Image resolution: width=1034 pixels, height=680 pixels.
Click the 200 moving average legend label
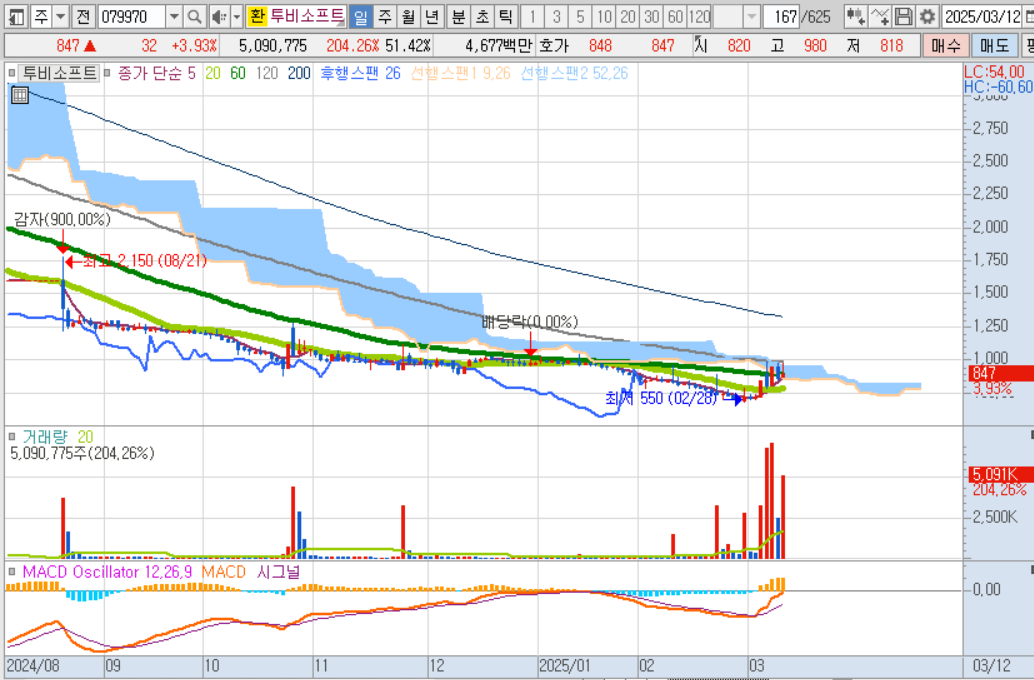(299, 73)
